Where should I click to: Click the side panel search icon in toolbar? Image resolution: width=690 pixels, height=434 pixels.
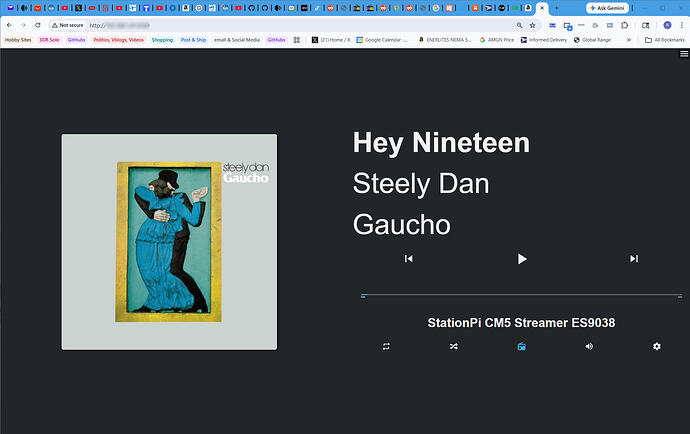click(x=646, y=26)
